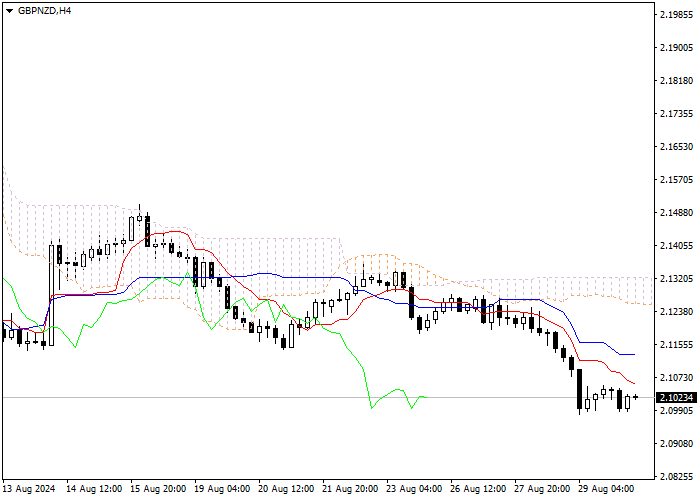This screenshot has width=700, height=500.
Task: Open the chart menu triangle beside GBPNZD
Action: (9, 11)
